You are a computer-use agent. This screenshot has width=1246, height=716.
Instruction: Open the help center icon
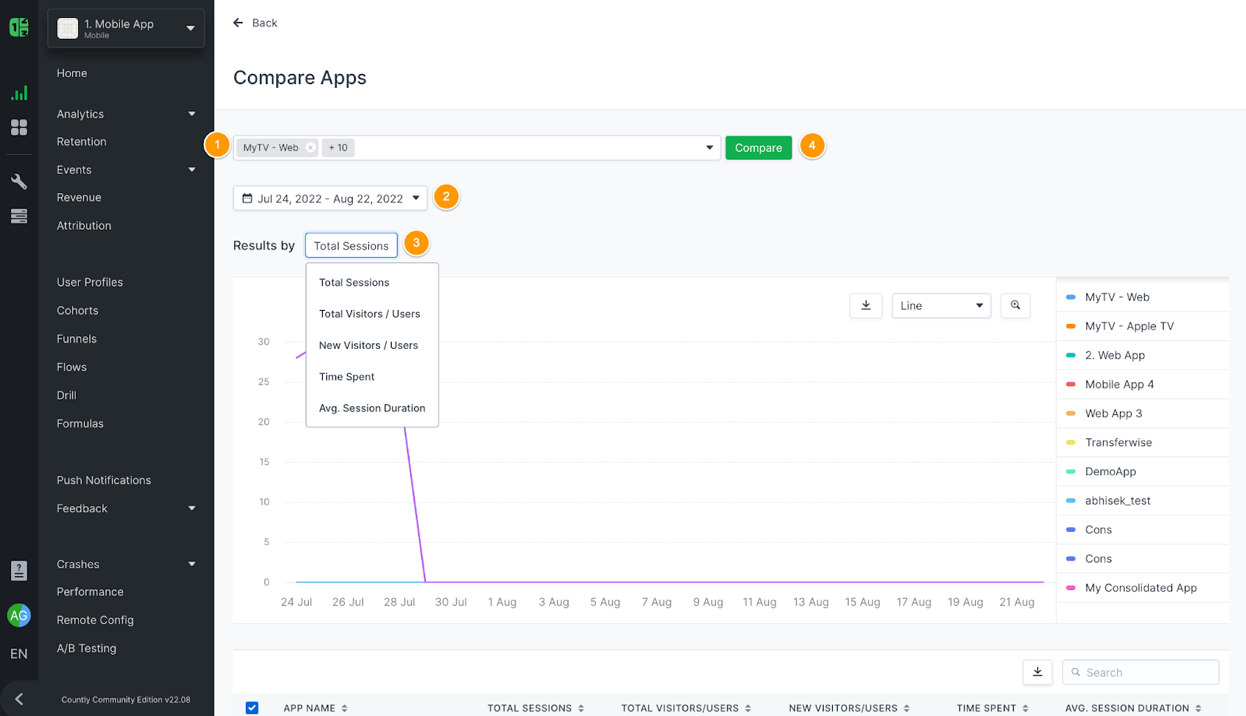tap(19, 571)
